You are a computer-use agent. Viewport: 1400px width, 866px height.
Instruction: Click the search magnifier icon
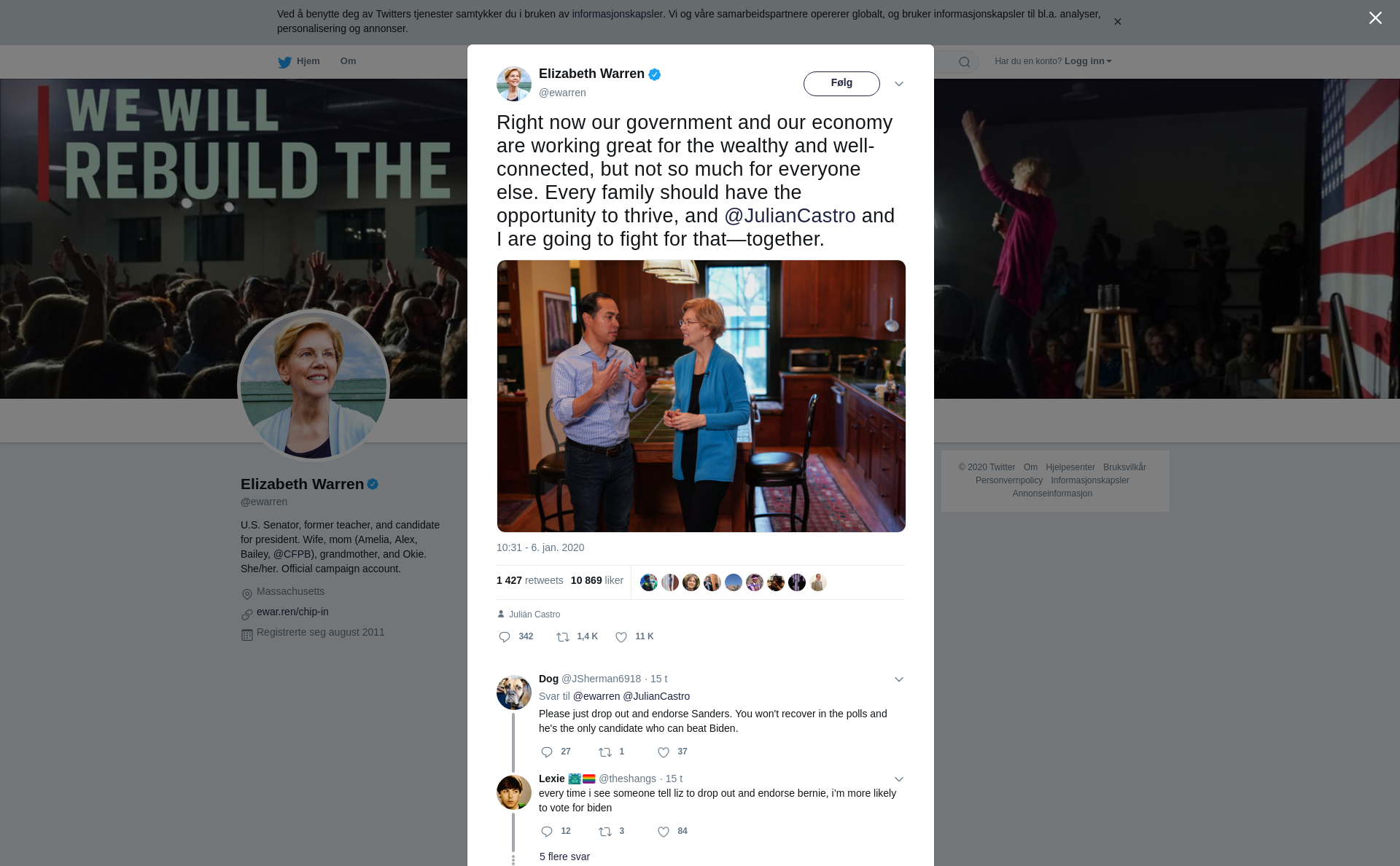coord(965,62)
